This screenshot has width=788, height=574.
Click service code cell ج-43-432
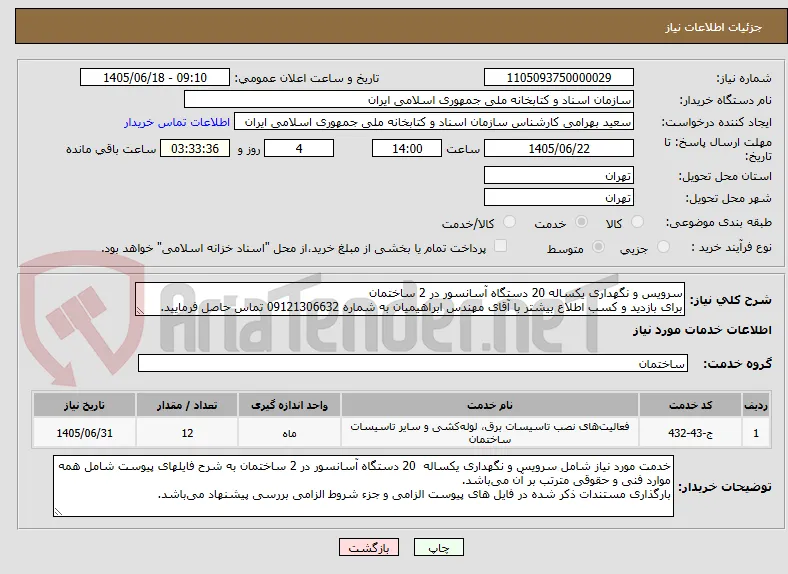point(691,433)
